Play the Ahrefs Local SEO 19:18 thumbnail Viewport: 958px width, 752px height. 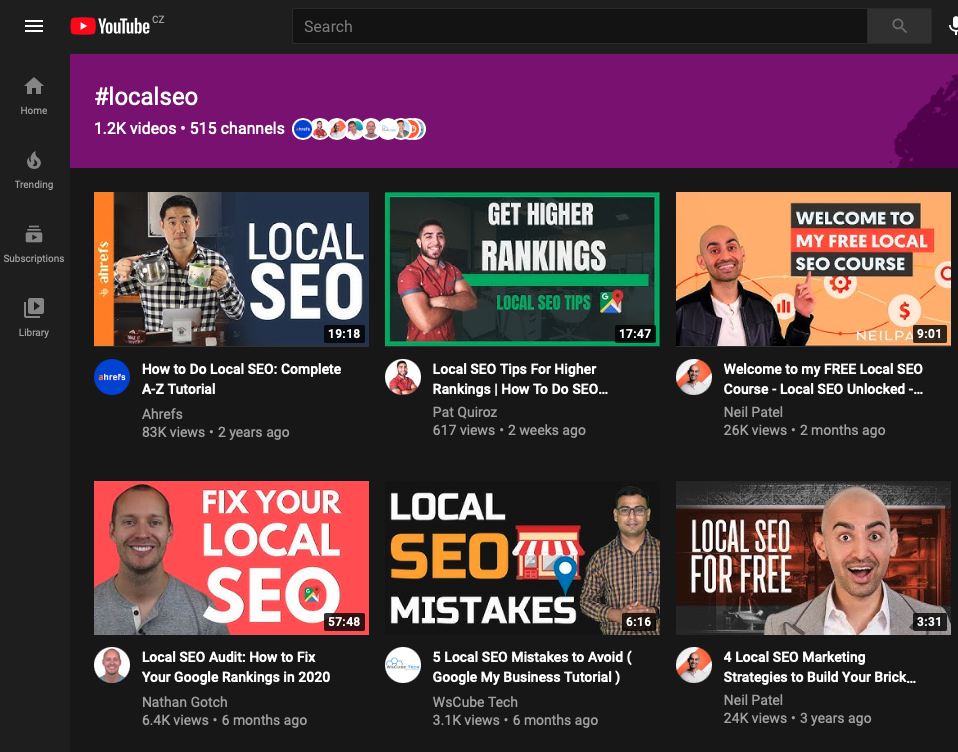click(231, 269)
